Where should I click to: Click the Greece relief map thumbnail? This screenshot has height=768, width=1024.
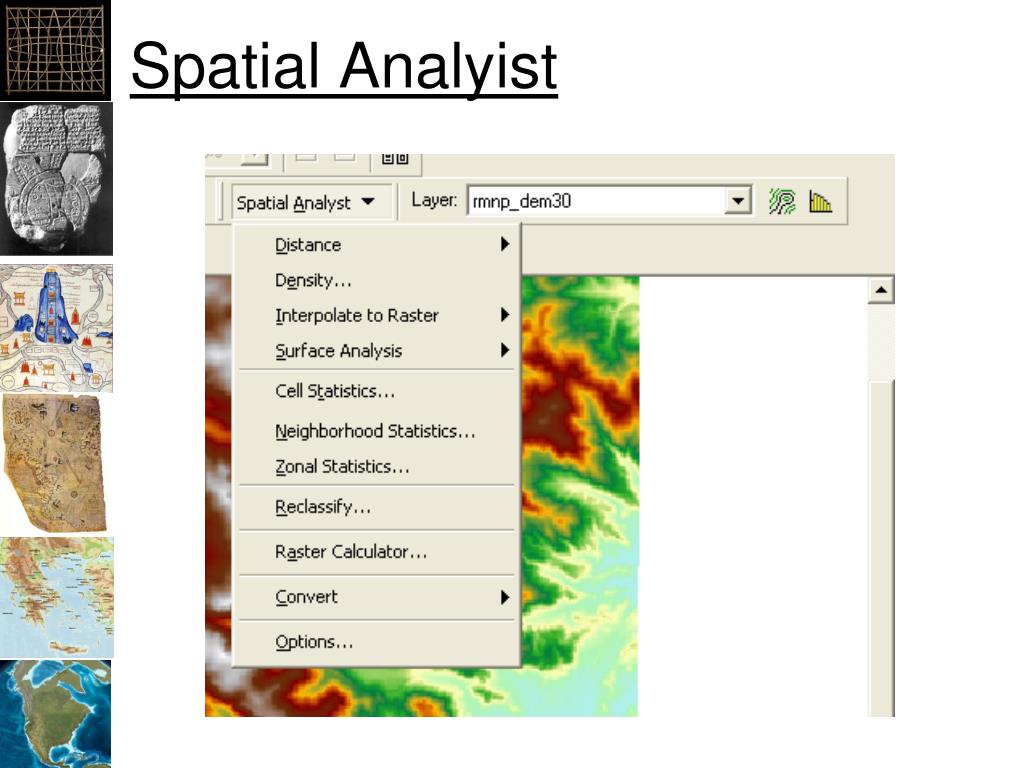click(x=57, y=598)
